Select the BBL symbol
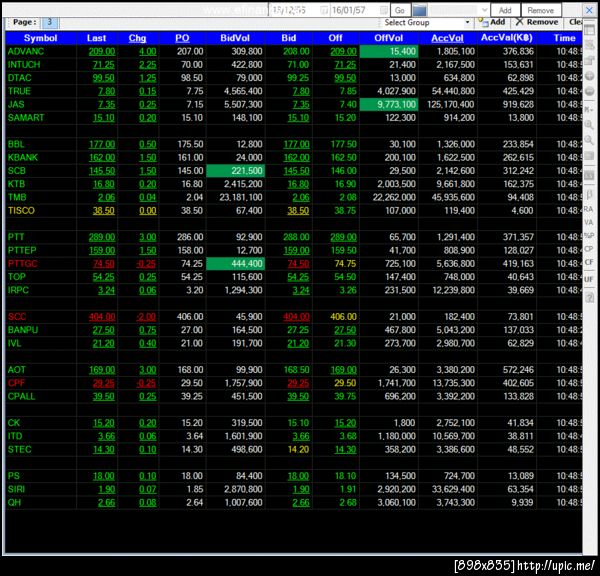Image resolution: width=600 pixels, height=576 pixels. point(16,144)
